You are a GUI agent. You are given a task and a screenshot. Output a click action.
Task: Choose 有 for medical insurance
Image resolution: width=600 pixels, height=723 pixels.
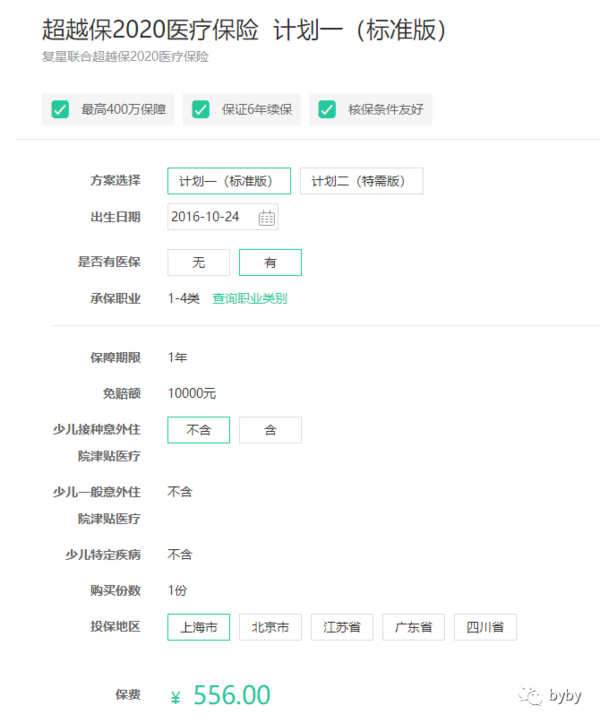coord(270,262)
